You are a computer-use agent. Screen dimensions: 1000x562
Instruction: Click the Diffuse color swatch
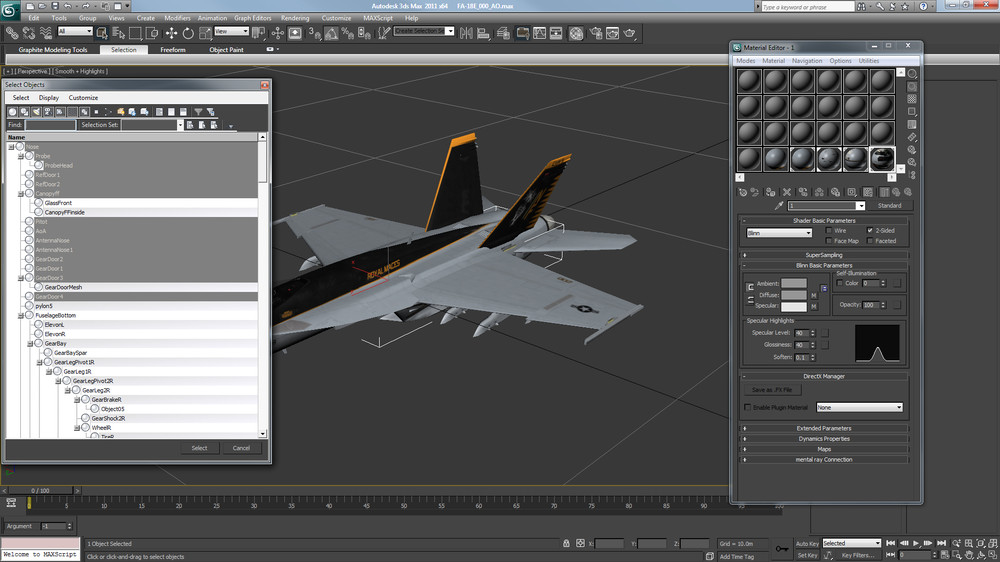coord(794,295)
